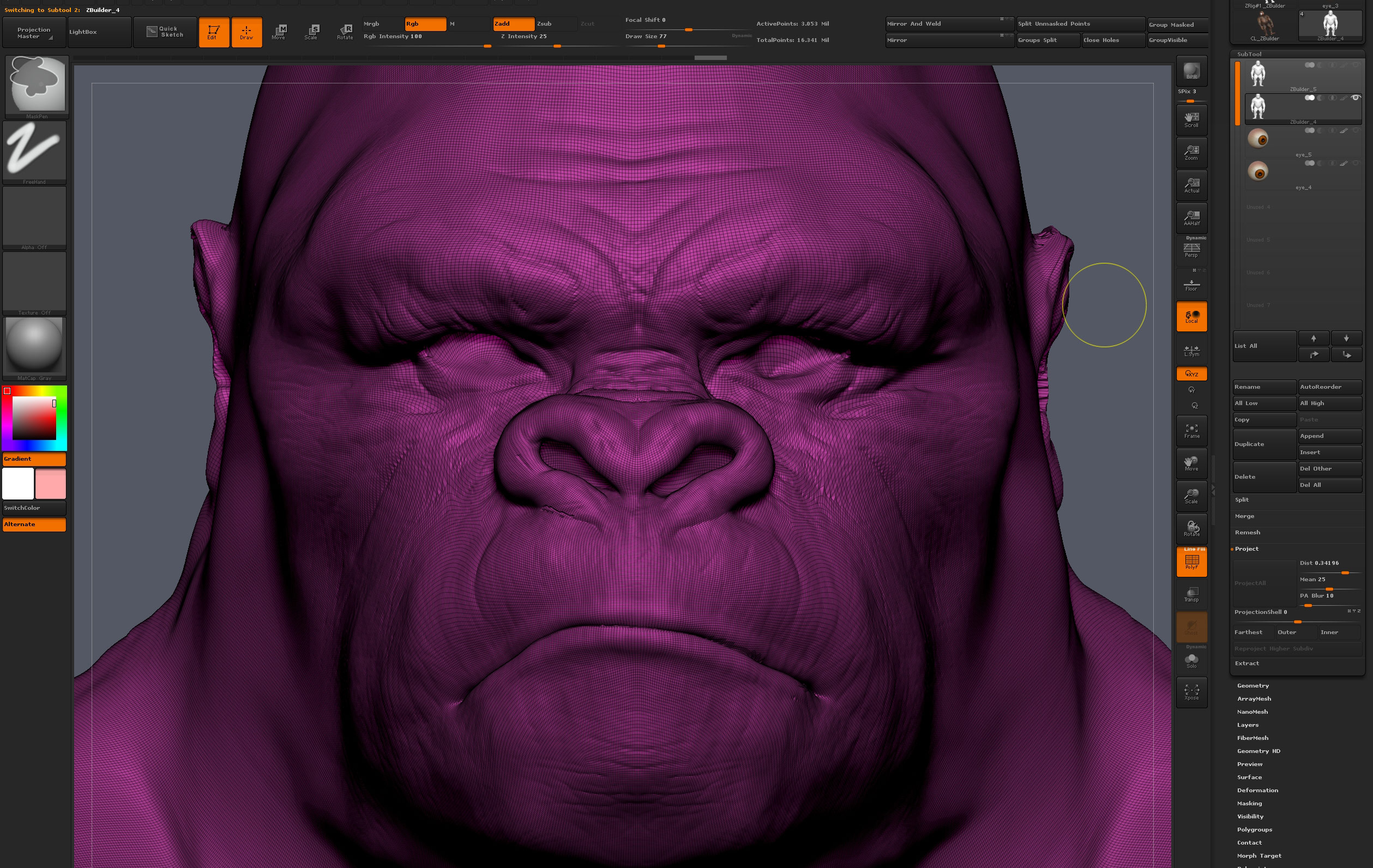Select the Edit mode button
This screenshot has height=868, width=1373.
tap(214, 32)
